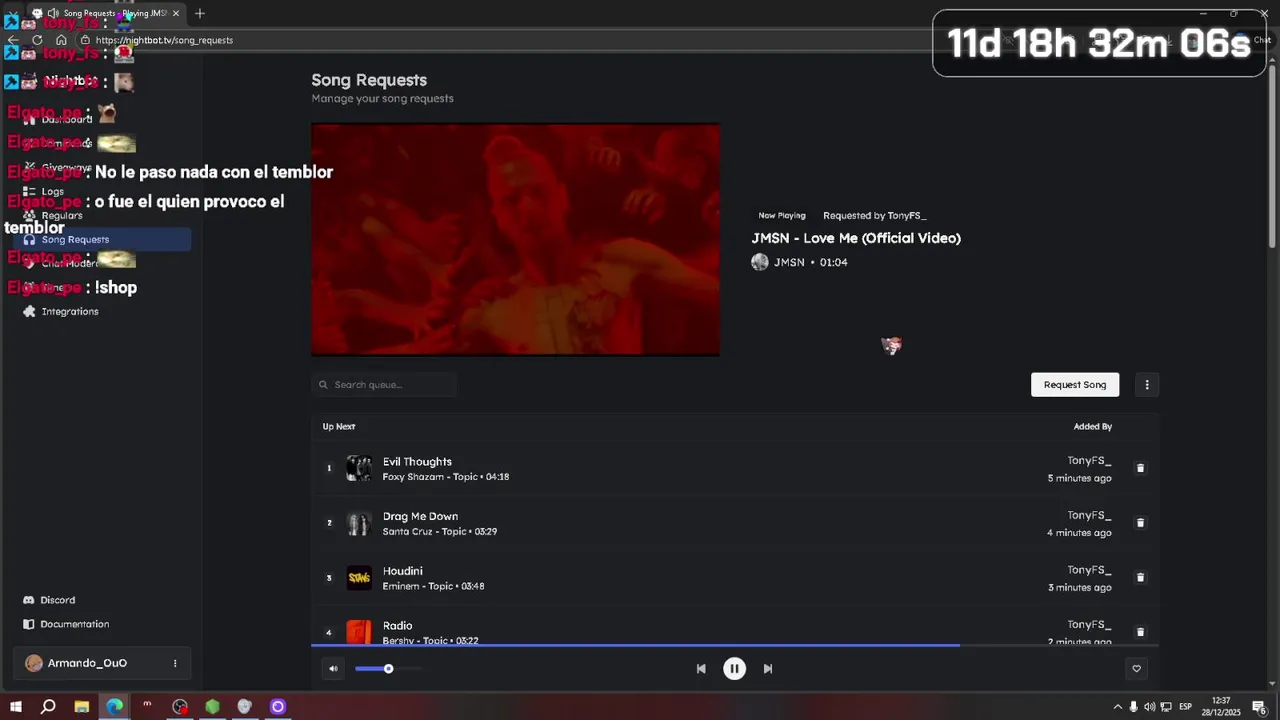Click the Armando_OuO profile avatar
Image resolution: width=1280 pixels, height=720 pixels.
[x=34, y=663]
